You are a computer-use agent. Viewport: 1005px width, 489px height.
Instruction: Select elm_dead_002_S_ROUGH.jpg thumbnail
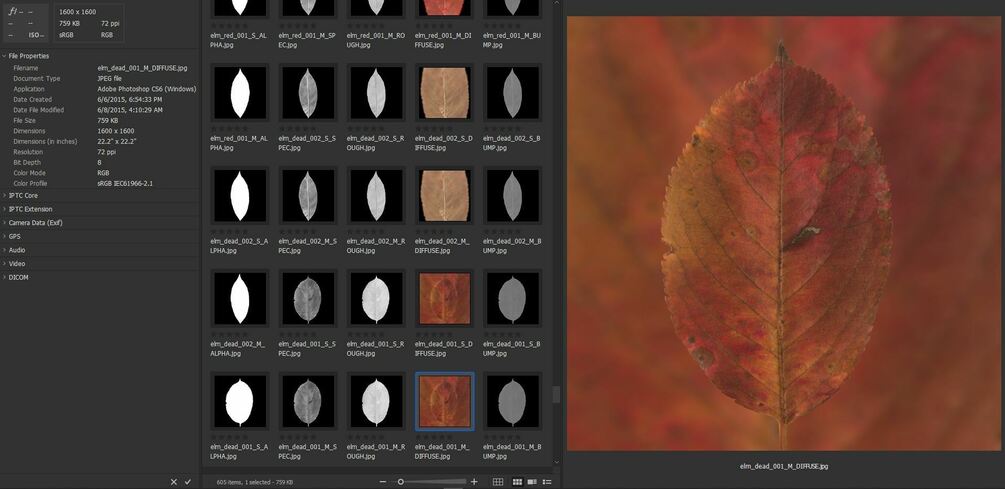coord(376,93)
